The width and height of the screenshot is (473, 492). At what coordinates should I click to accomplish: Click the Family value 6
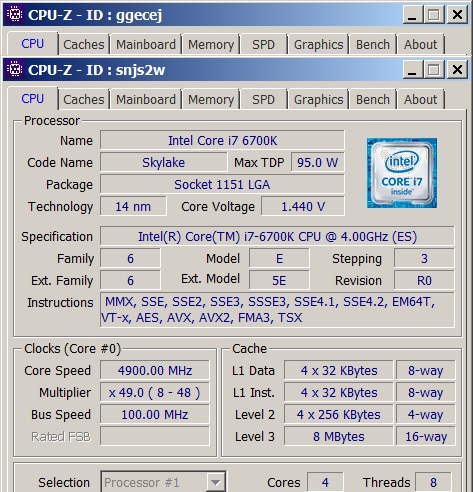(x=130, y=258)
